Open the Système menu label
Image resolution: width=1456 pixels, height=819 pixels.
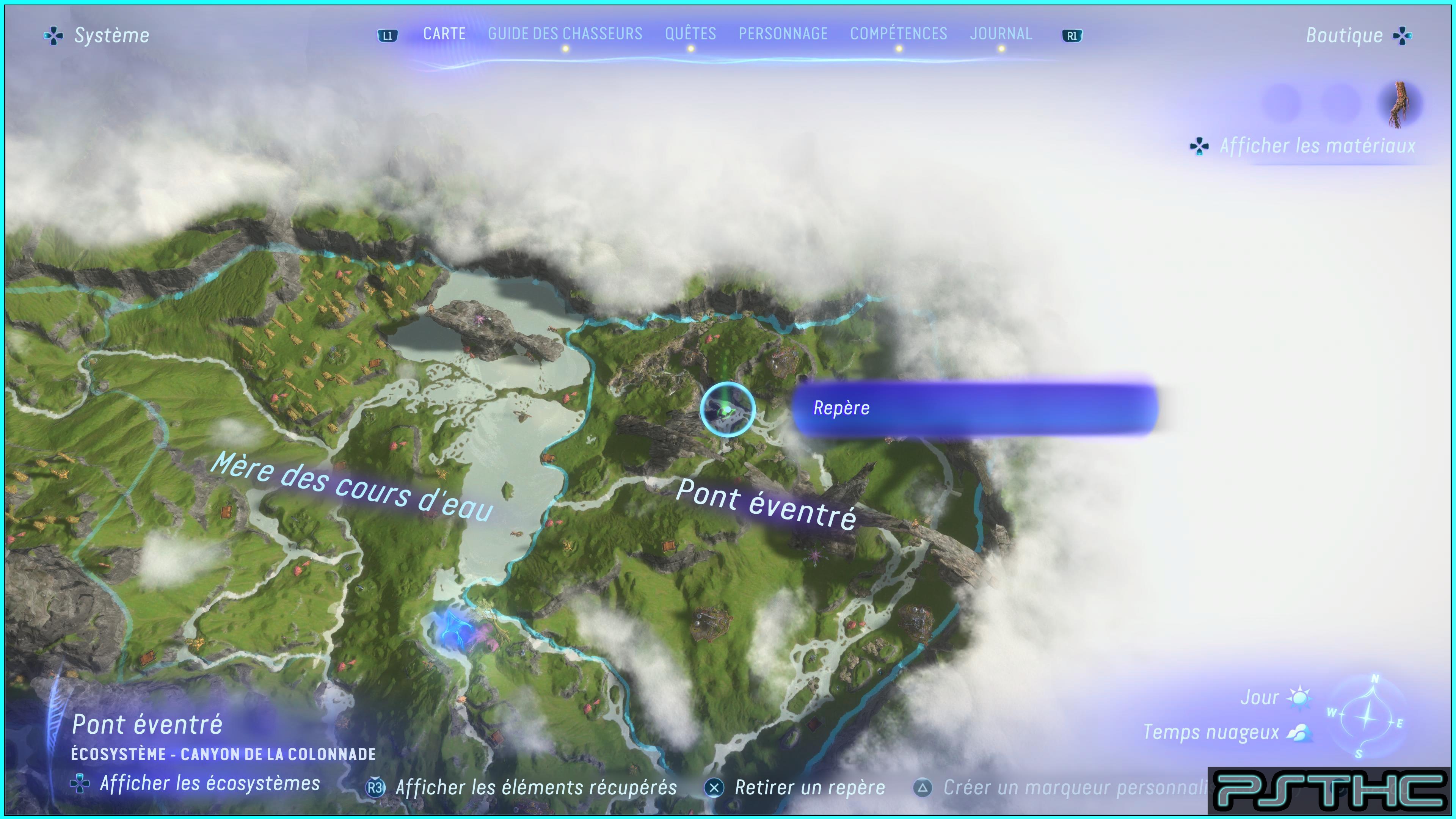point(112,36)
